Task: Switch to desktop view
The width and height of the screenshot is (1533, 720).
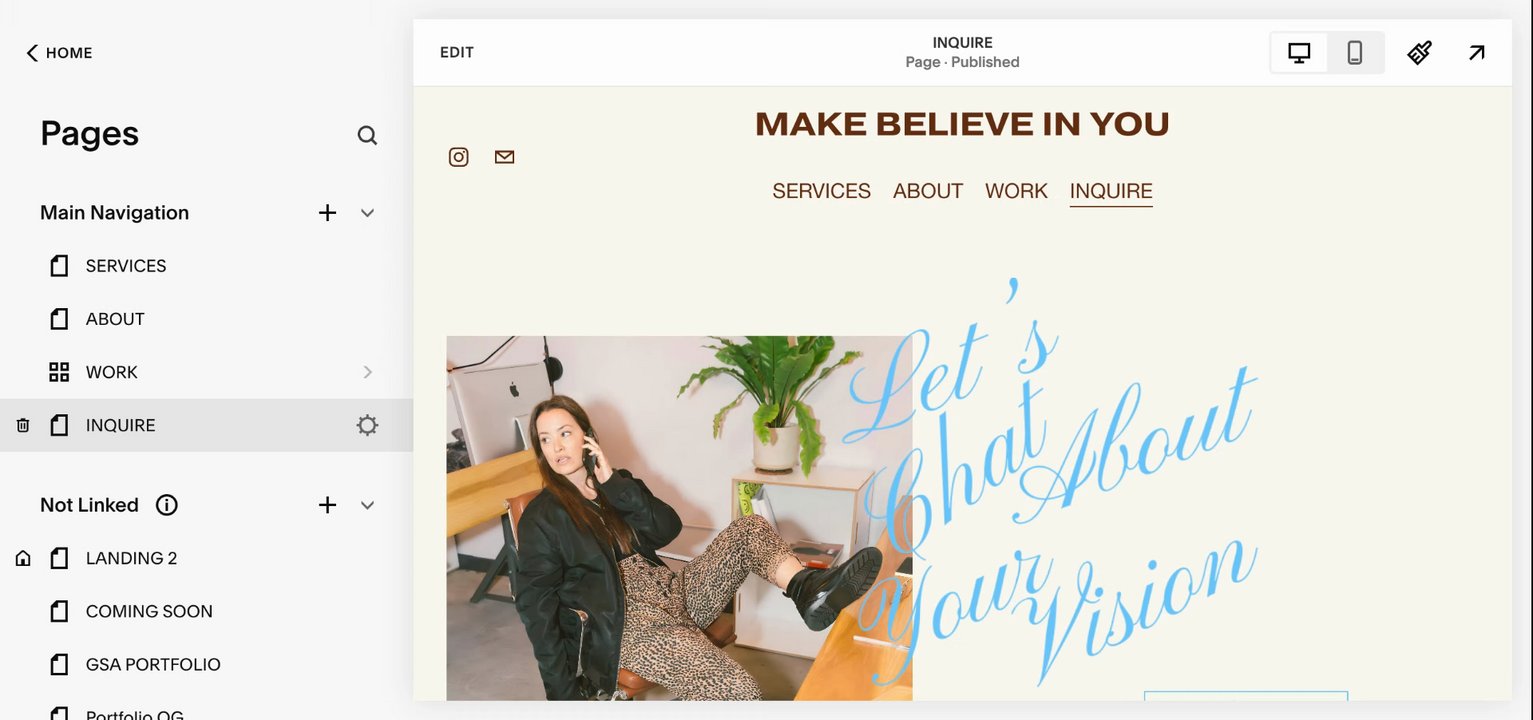Action: pyautogui.click(x=1299, y=53)
